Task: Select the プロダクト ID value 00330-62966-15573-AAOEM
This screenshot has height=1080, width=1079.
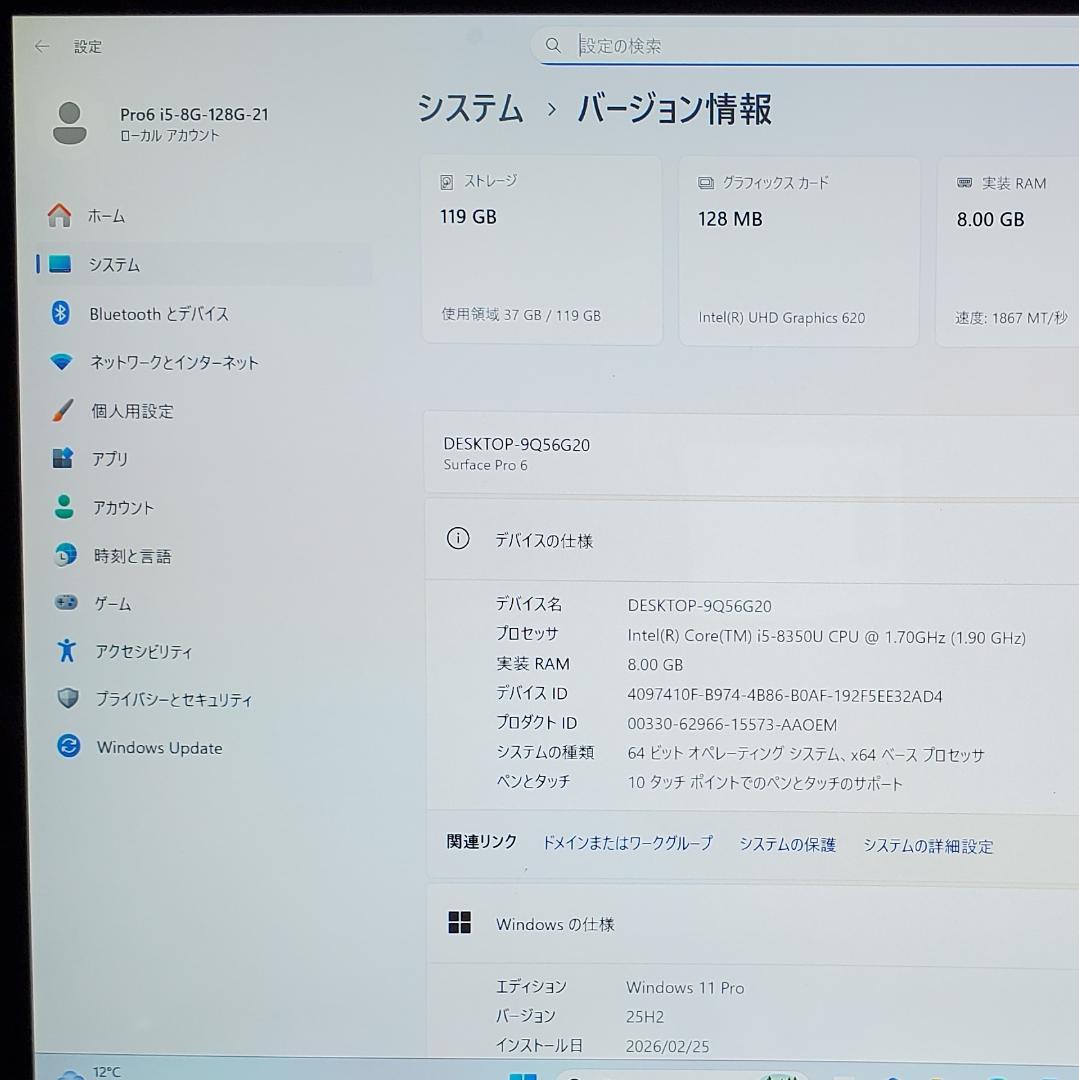Action: point(732,725)
